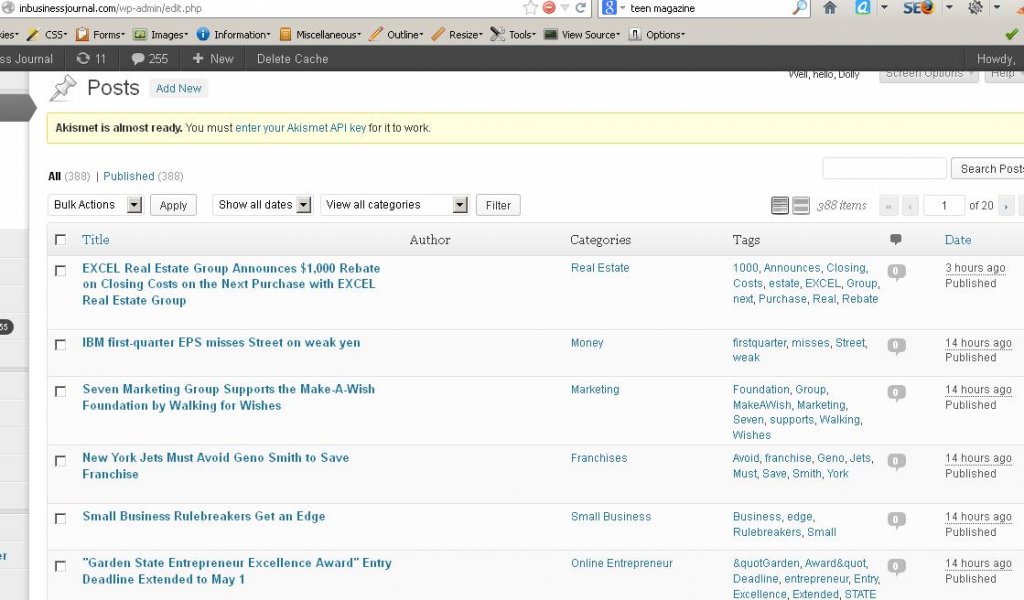Open enter your Akismet API key link
The width and height of the screenshot is (1024, 600).
[300, 128]
